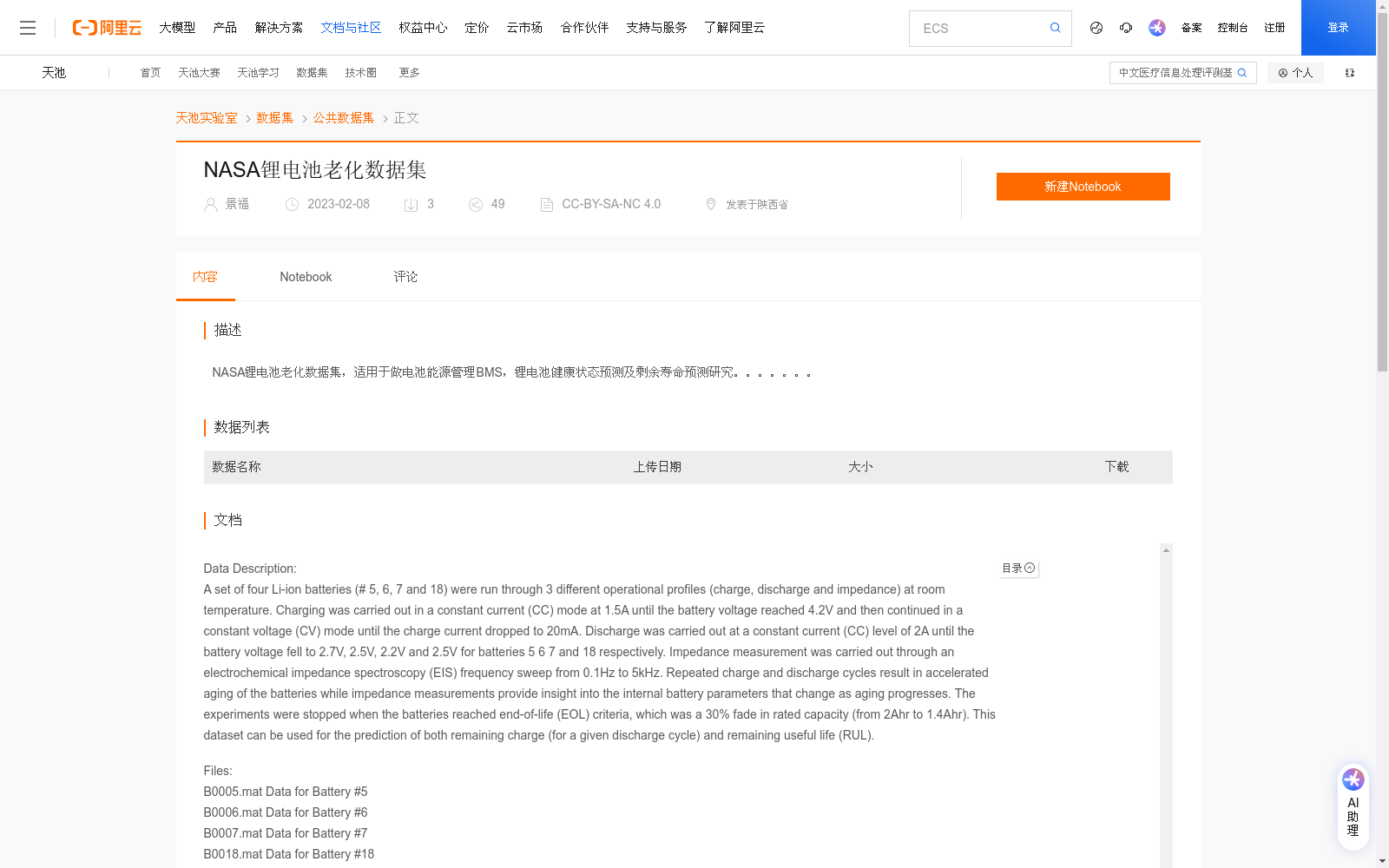Click the 下载 column header

(1116, 467)
